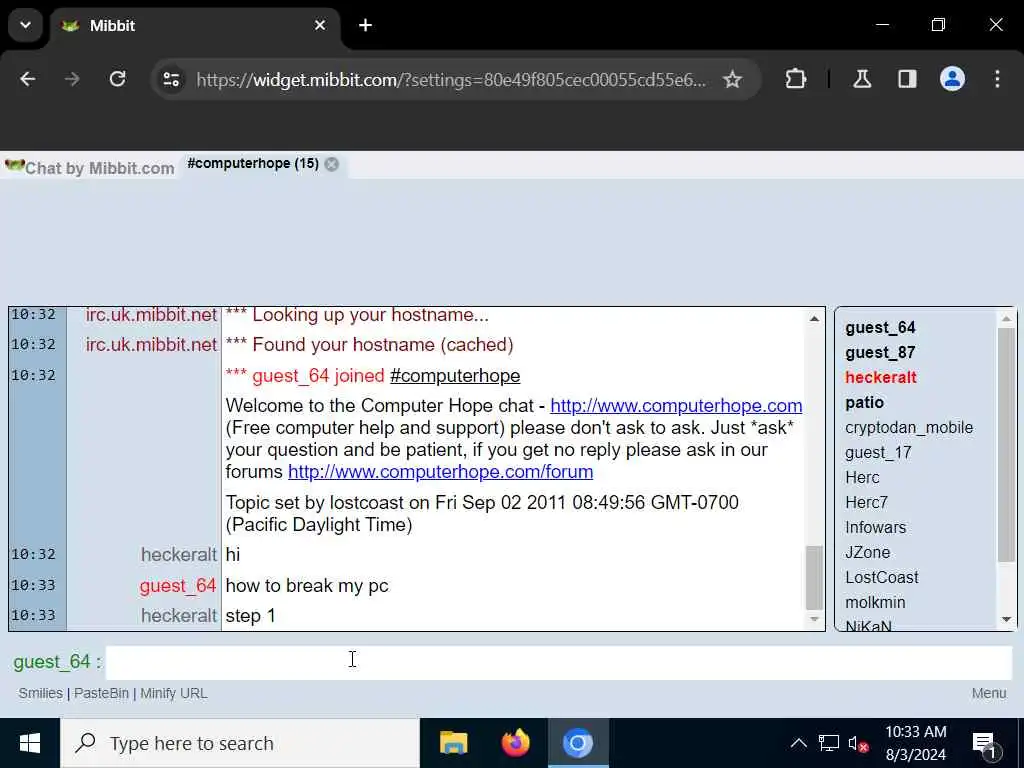Reload the Mibbit page

pyautogui.click(x=118, y=79)
